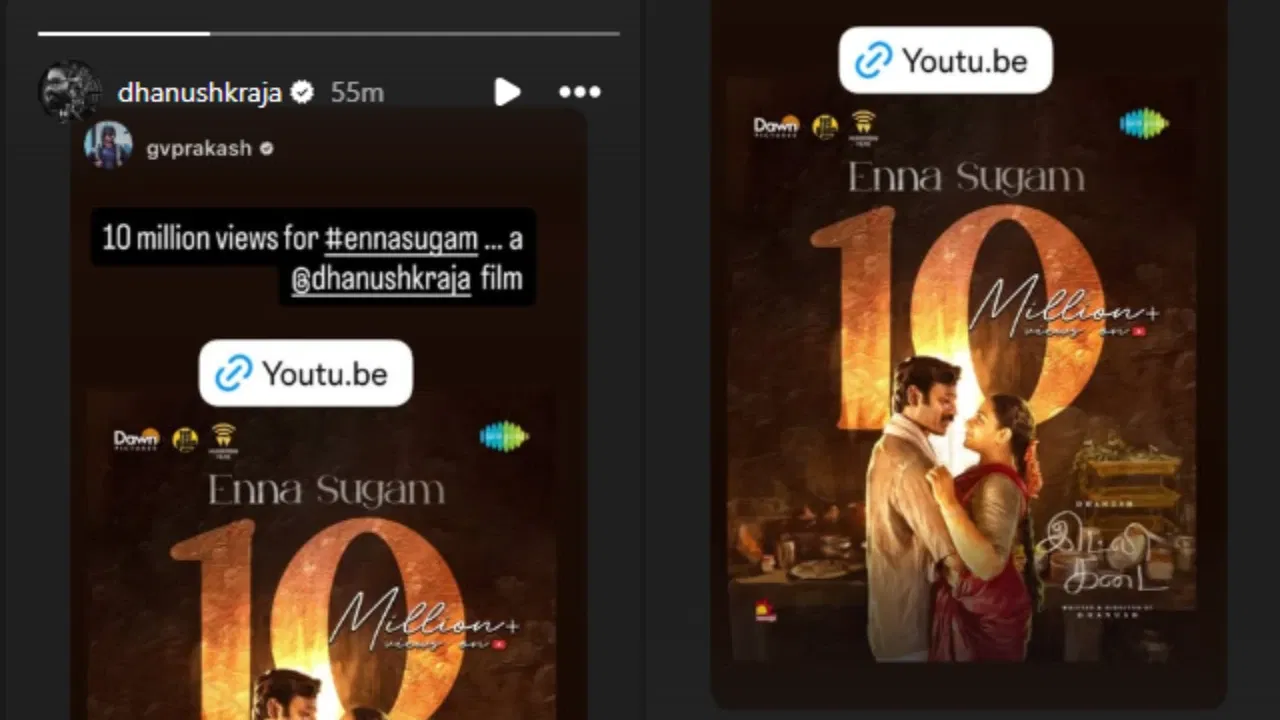Click Saregama waveform logo on left poster
Viewport: 1280px width, 720px height.
pyautogui.click(x=504, y=436)
